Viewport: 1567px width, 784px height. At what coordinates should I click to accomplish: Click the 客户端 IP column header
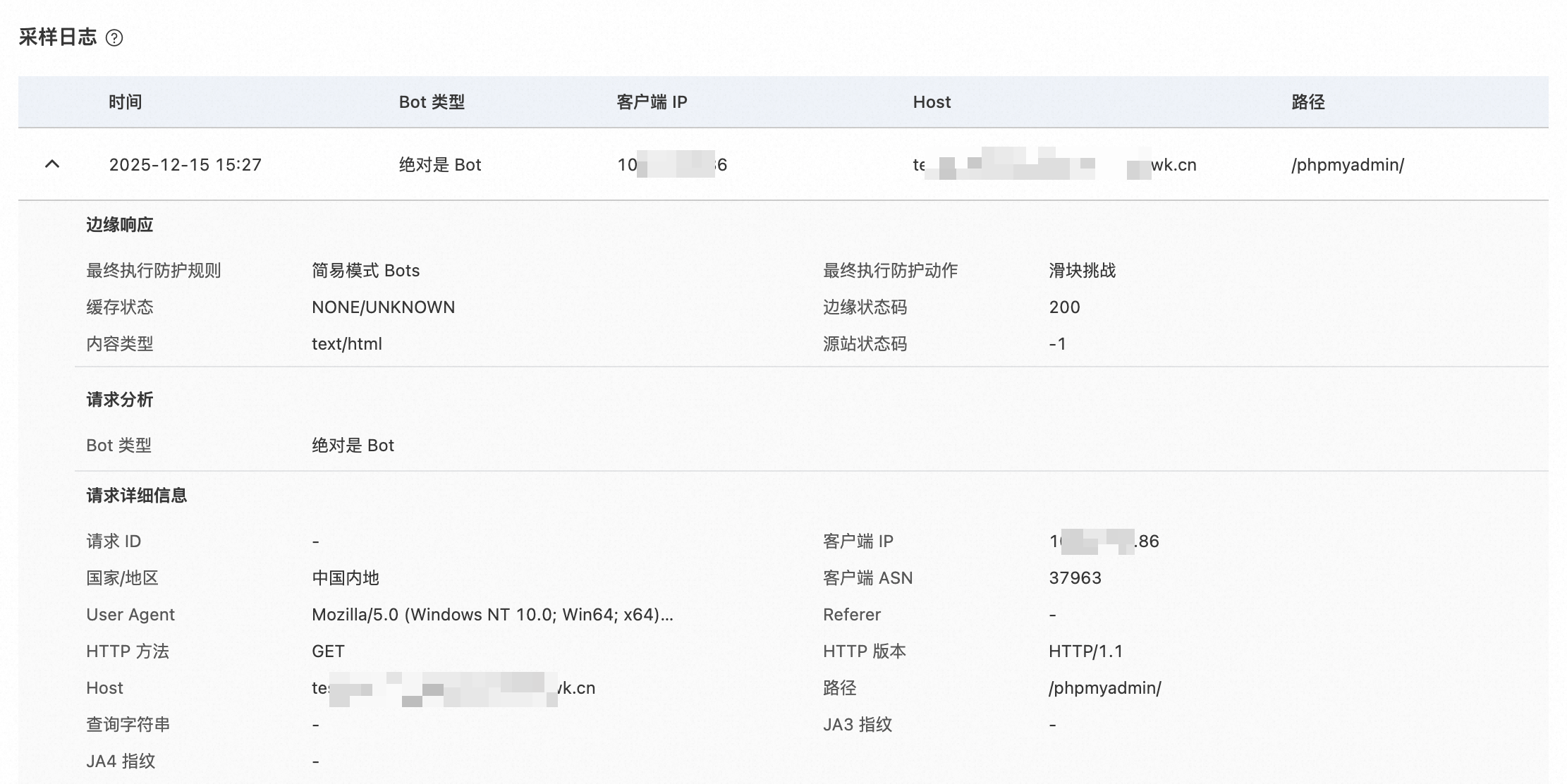point(652,102)
